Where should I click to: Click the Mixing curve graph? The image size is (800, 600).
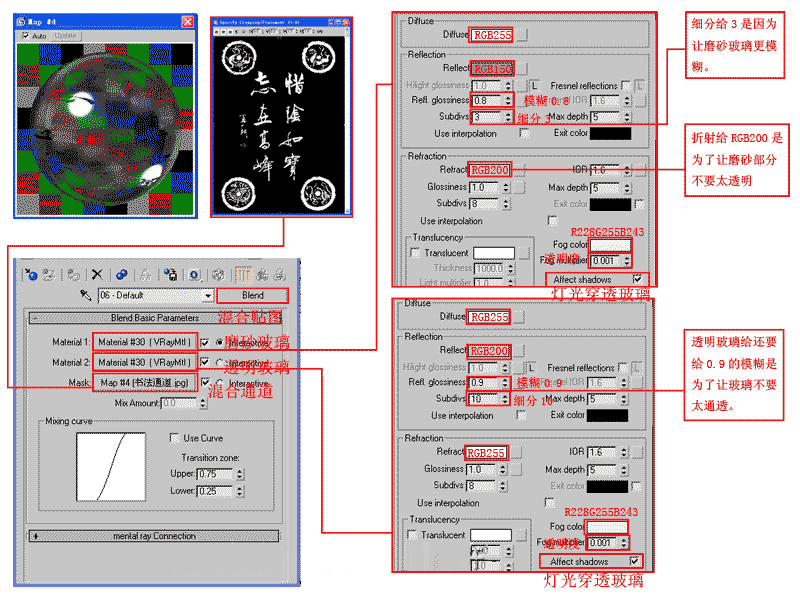click(111, 467)
